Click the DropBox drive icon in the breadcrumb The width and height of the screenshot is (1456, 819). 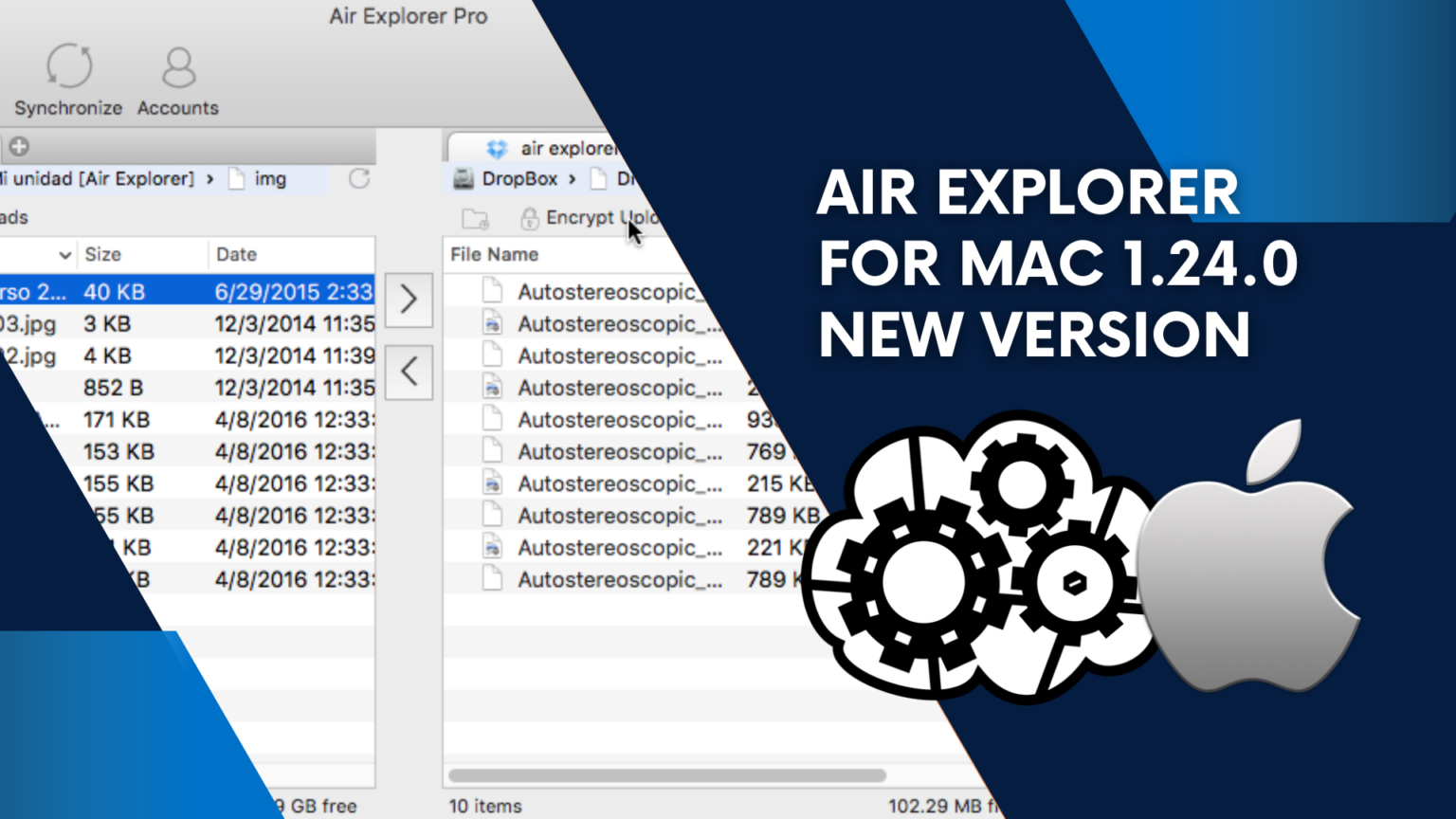coord(462,178)
